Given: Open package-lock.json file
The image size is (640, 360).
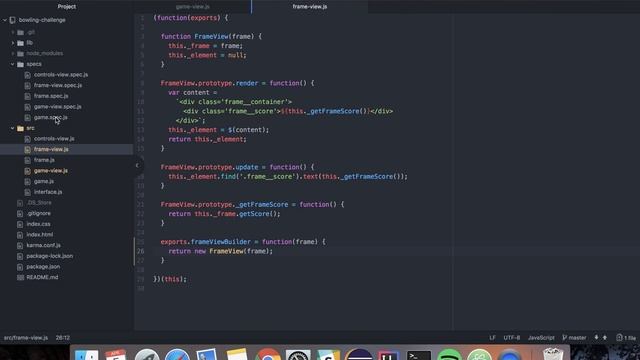Looking at the screenshot, I should 50,256.
